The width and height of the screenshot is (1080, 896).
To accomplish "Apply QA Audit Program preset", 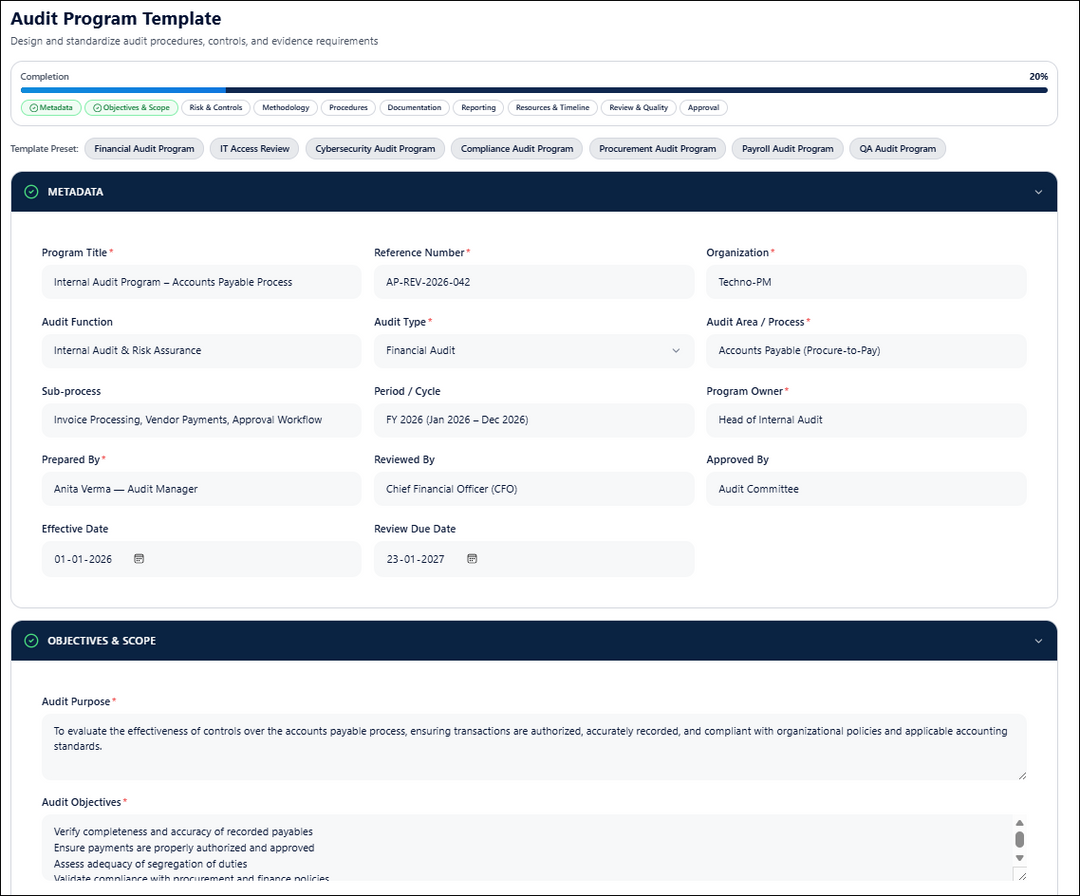I will [897, 149].
